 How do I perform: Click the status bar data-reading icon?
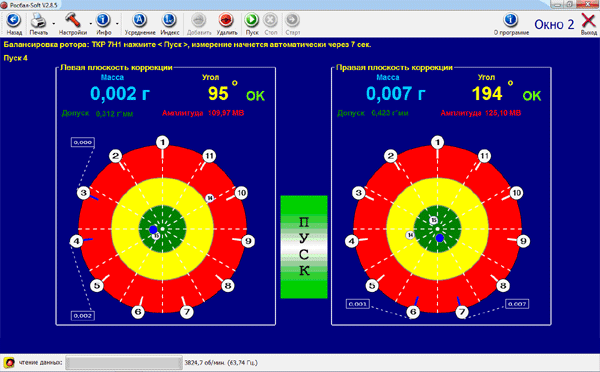pyautogui.click(x=9, y=362)
